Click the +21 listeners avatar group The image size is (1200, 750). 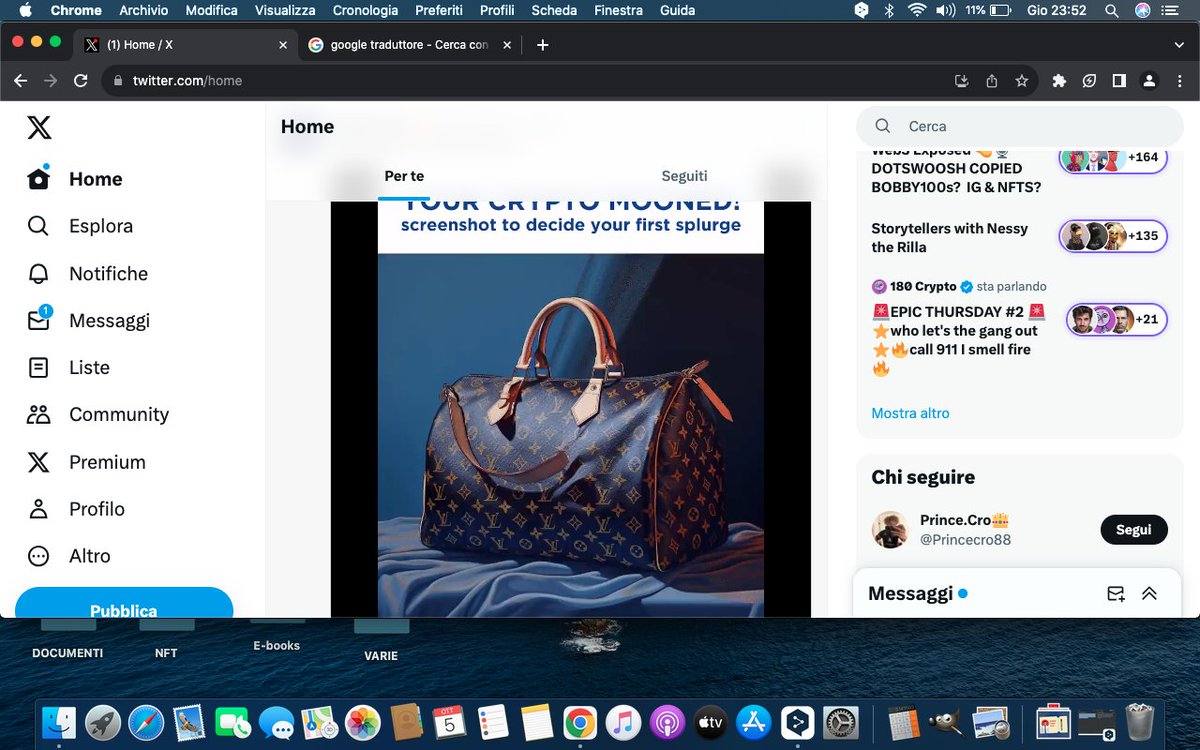coord(1116,320)
